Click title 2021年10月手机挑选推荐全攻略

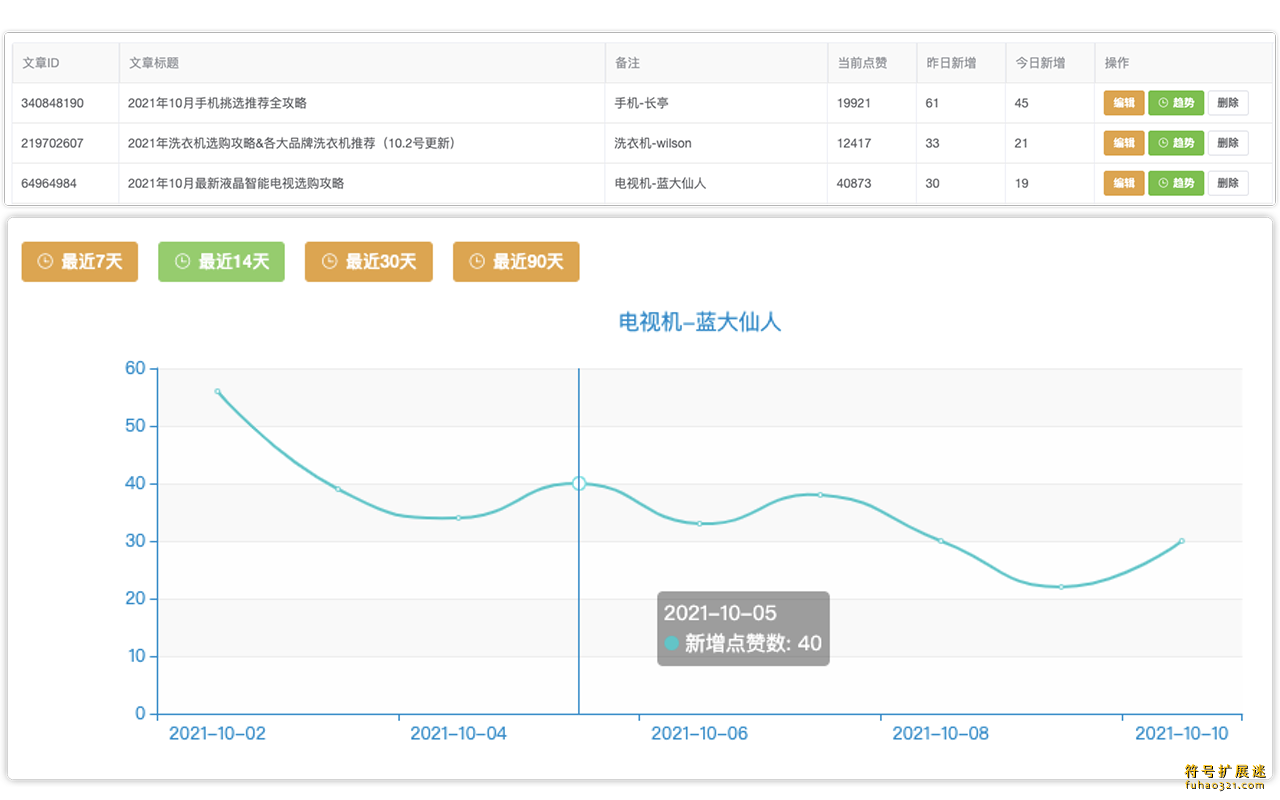point(217,103)
